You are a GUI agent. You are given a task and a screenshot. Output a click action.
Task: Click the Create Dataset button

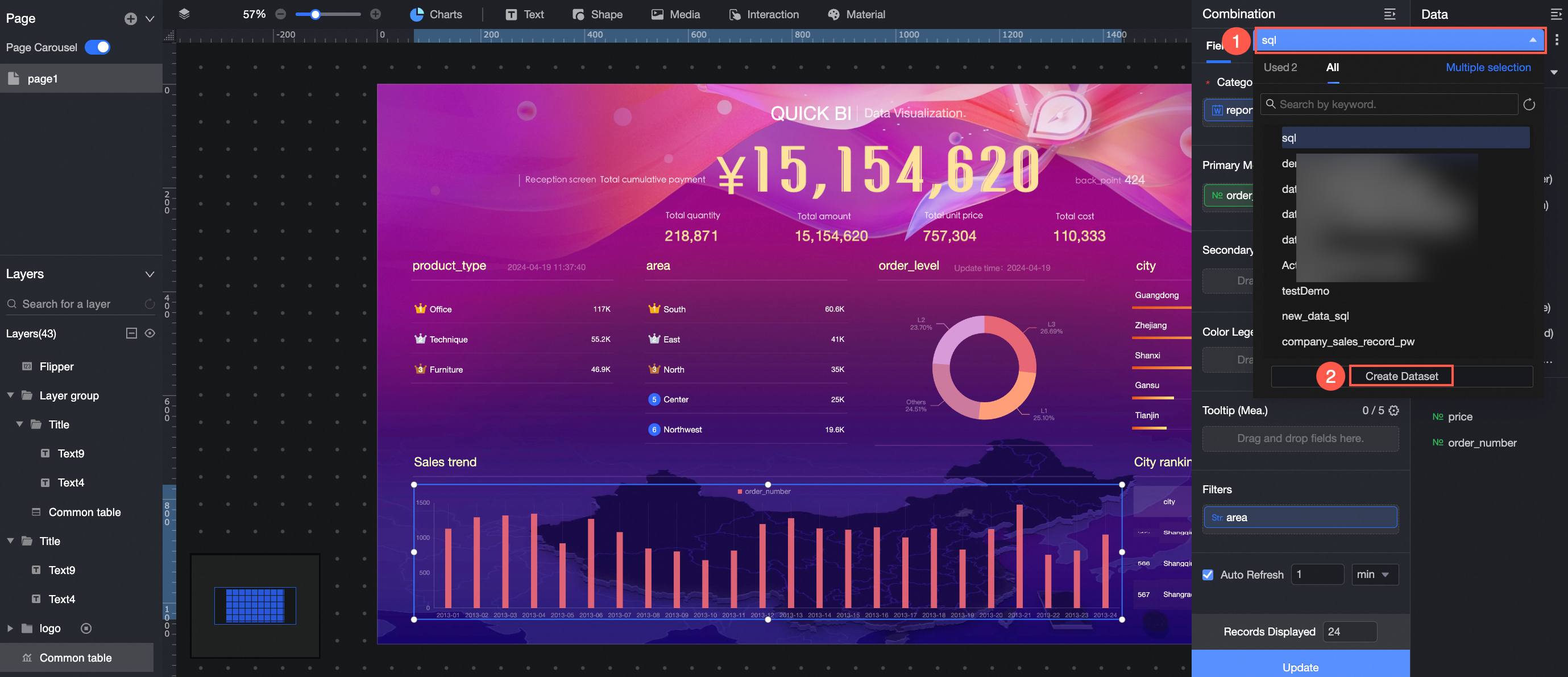coord(1401,376)
